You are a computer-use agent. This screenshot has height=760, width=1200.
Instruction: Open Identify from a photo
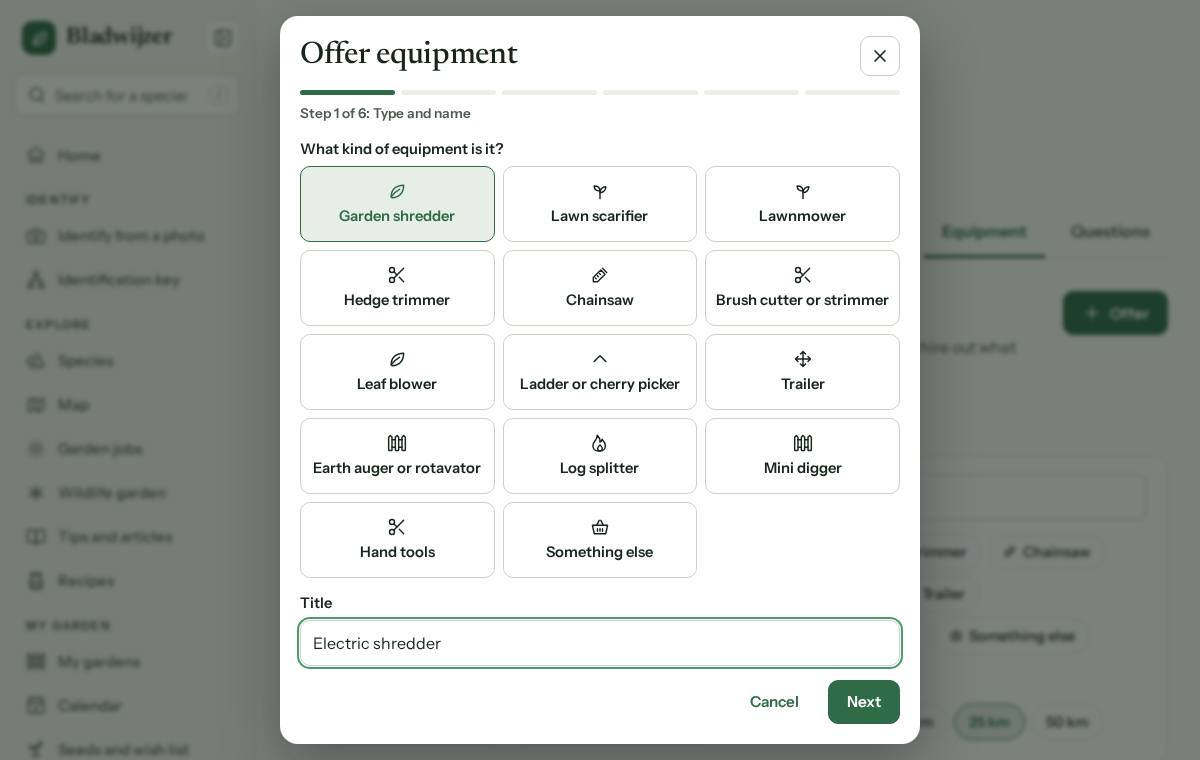(x=127, y=236)
